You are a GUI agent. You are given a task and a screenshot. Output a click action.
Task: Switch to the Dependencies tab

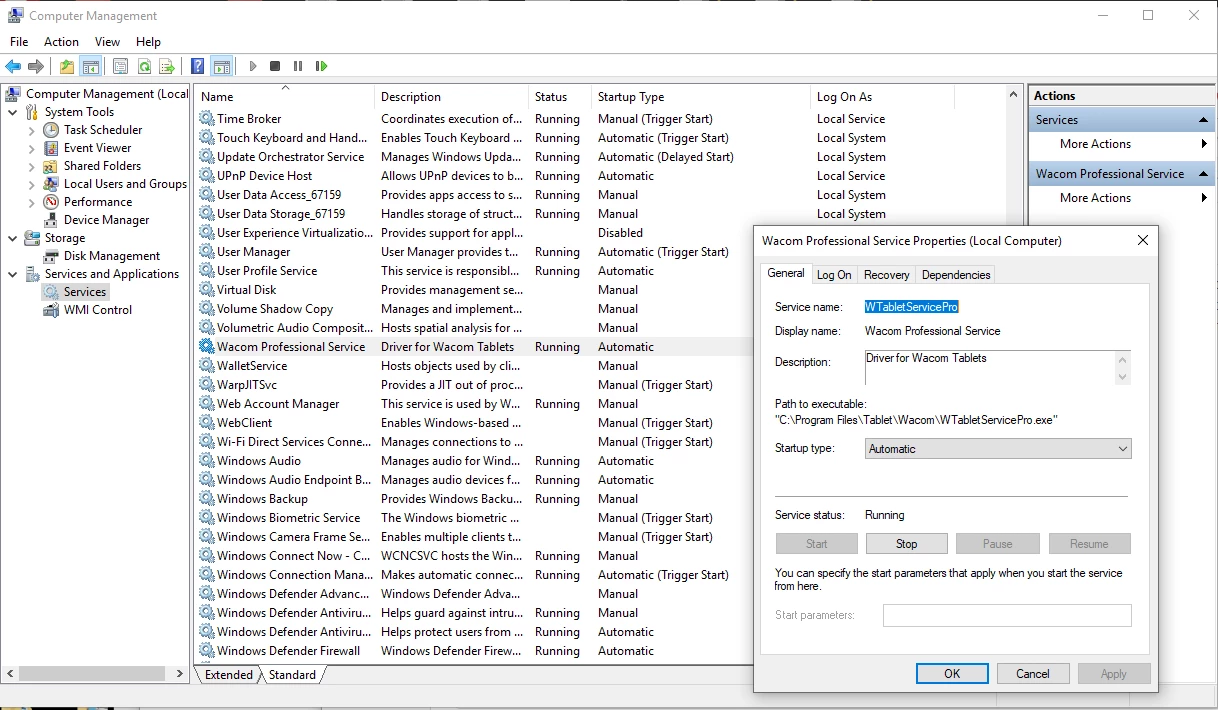956,275
